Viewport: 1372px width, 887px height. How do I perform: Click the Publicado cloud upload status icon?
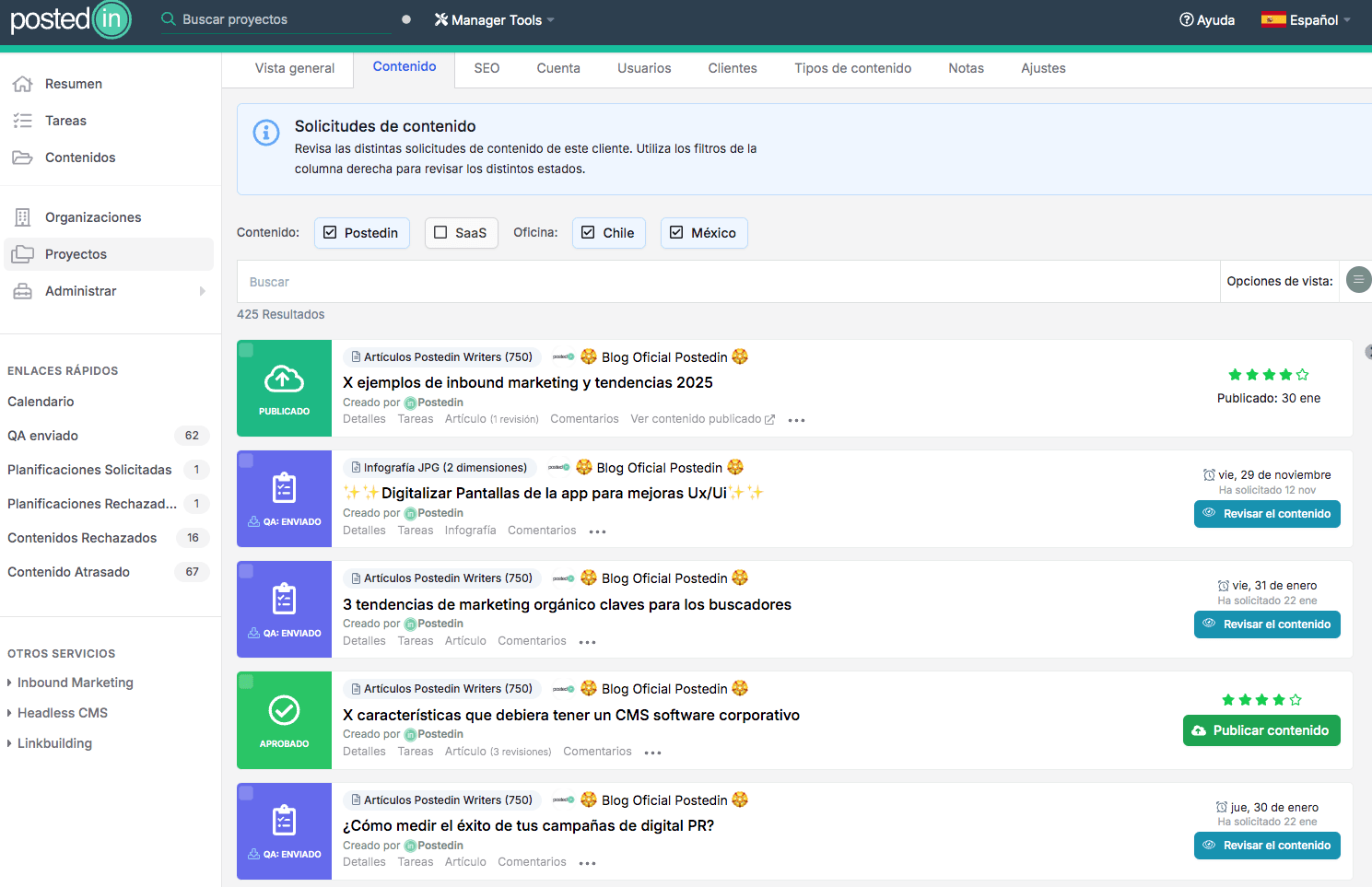coord(284,378)
